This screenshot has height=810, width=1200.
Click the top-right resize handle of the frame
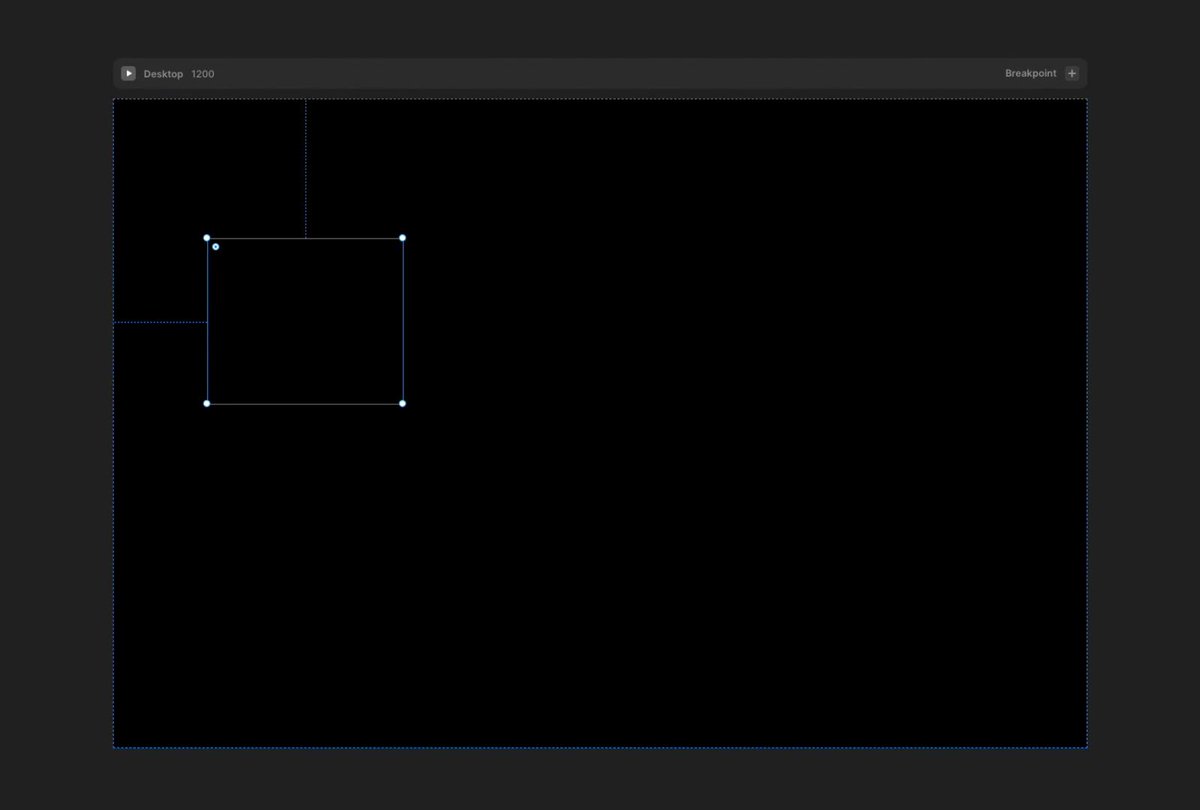pyautogui.click(x=403, y=238)
